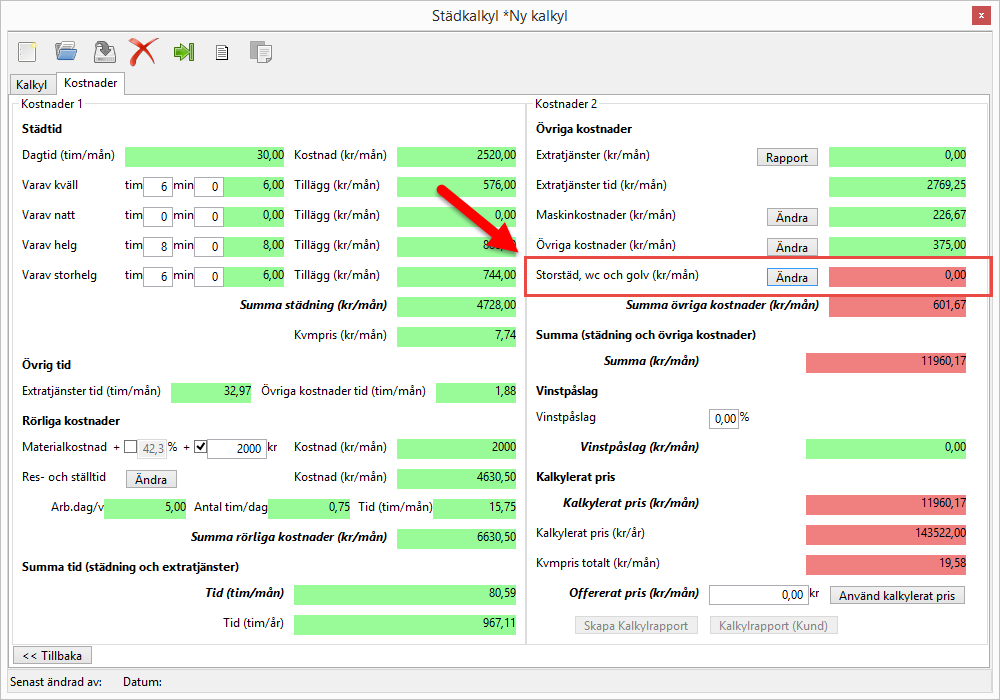
Task: Switch to the Kalkyl tab
Action: pyautogui.click(x=32, y=85)
